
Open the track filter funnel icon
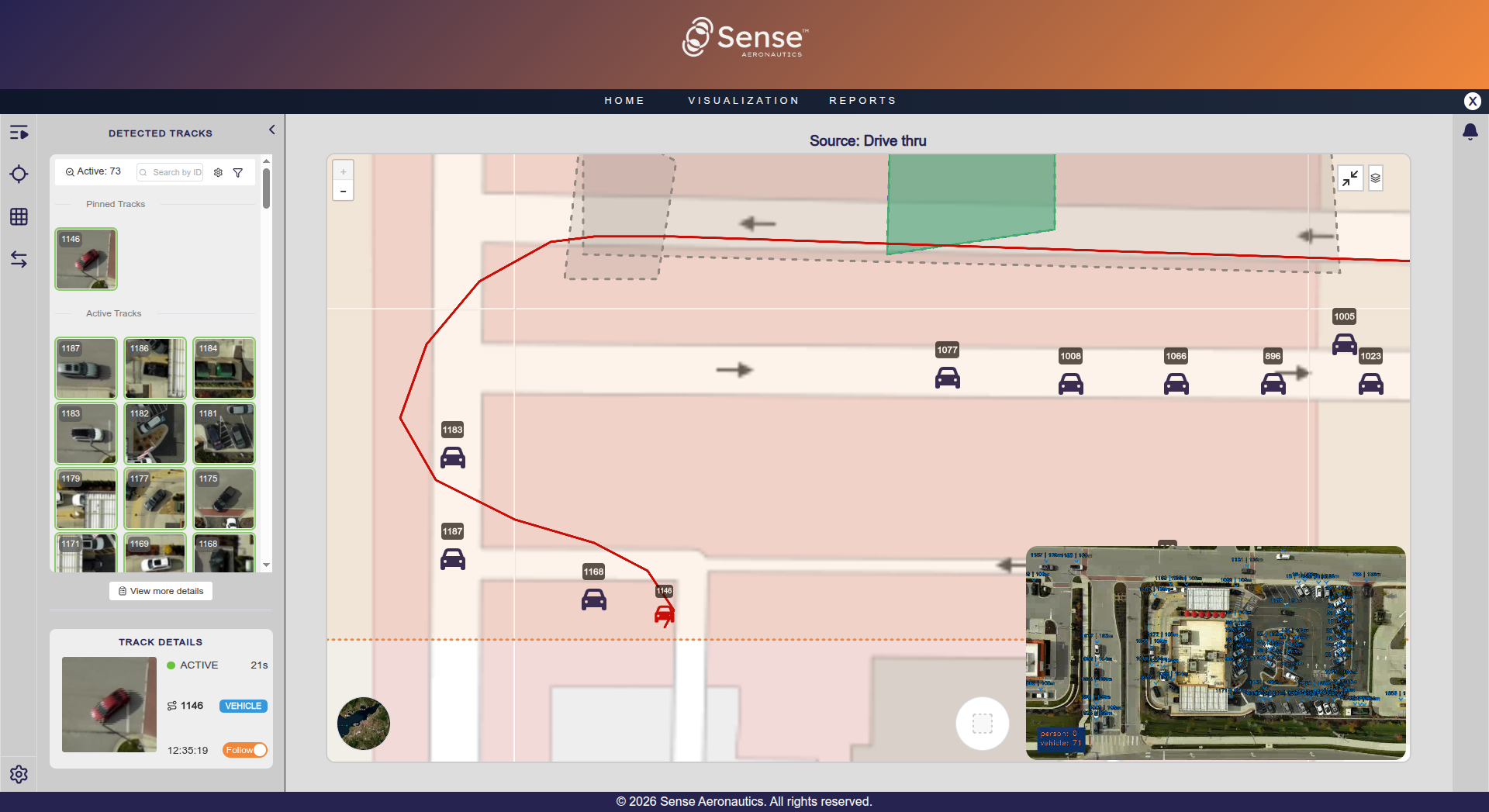[238, 173]
